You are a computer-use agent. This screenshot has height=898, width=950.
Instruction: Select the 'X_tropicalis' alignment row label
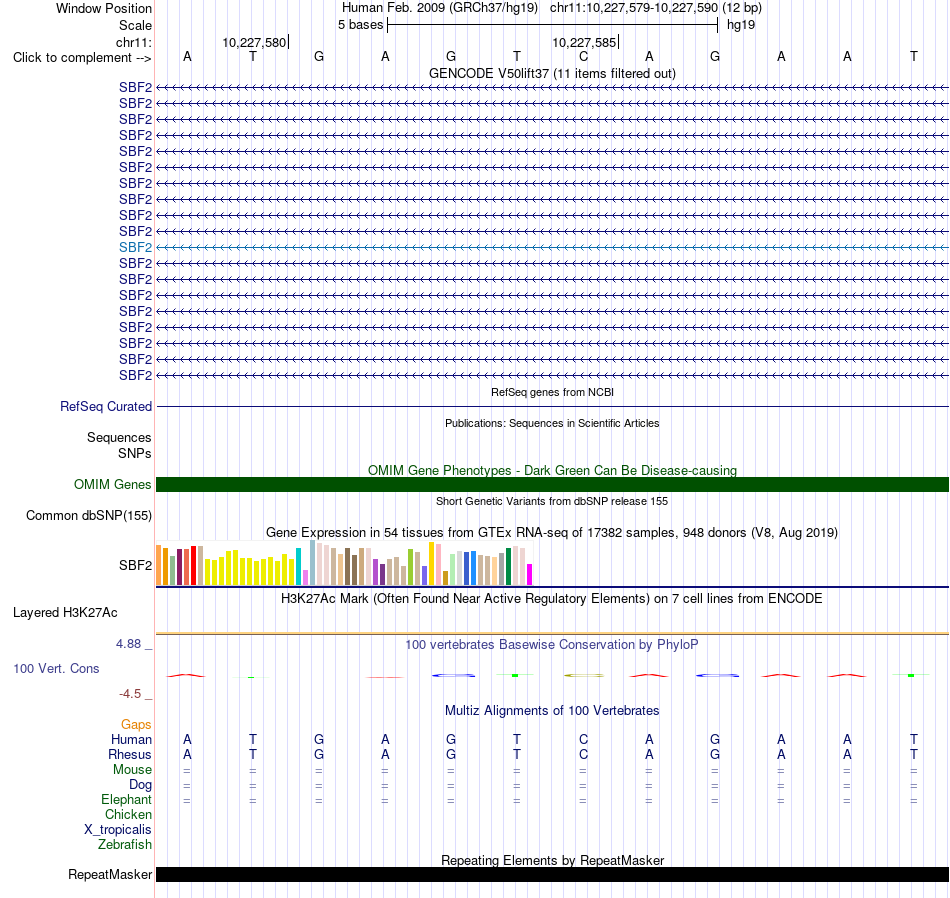(118, 830)
